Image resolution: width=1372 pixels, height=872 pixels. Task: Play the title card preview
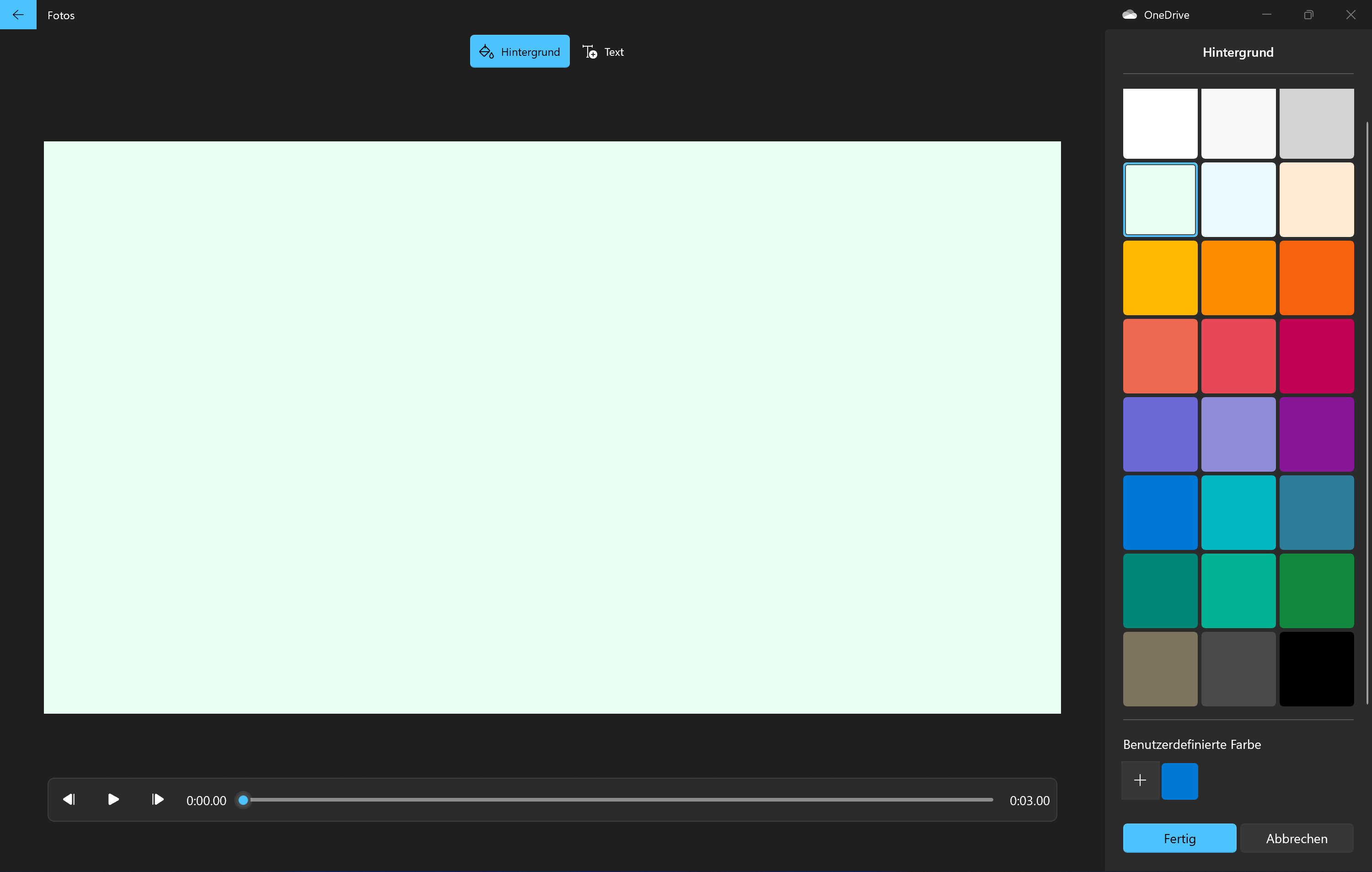coord(113,800)
